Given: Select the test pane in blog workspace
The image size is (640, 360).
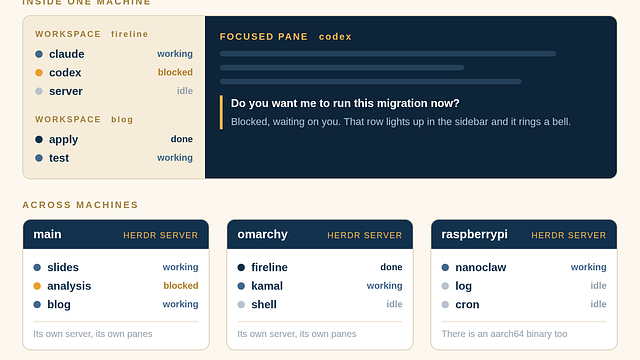Looking at the screenshot, I should [x=114, y=158].
